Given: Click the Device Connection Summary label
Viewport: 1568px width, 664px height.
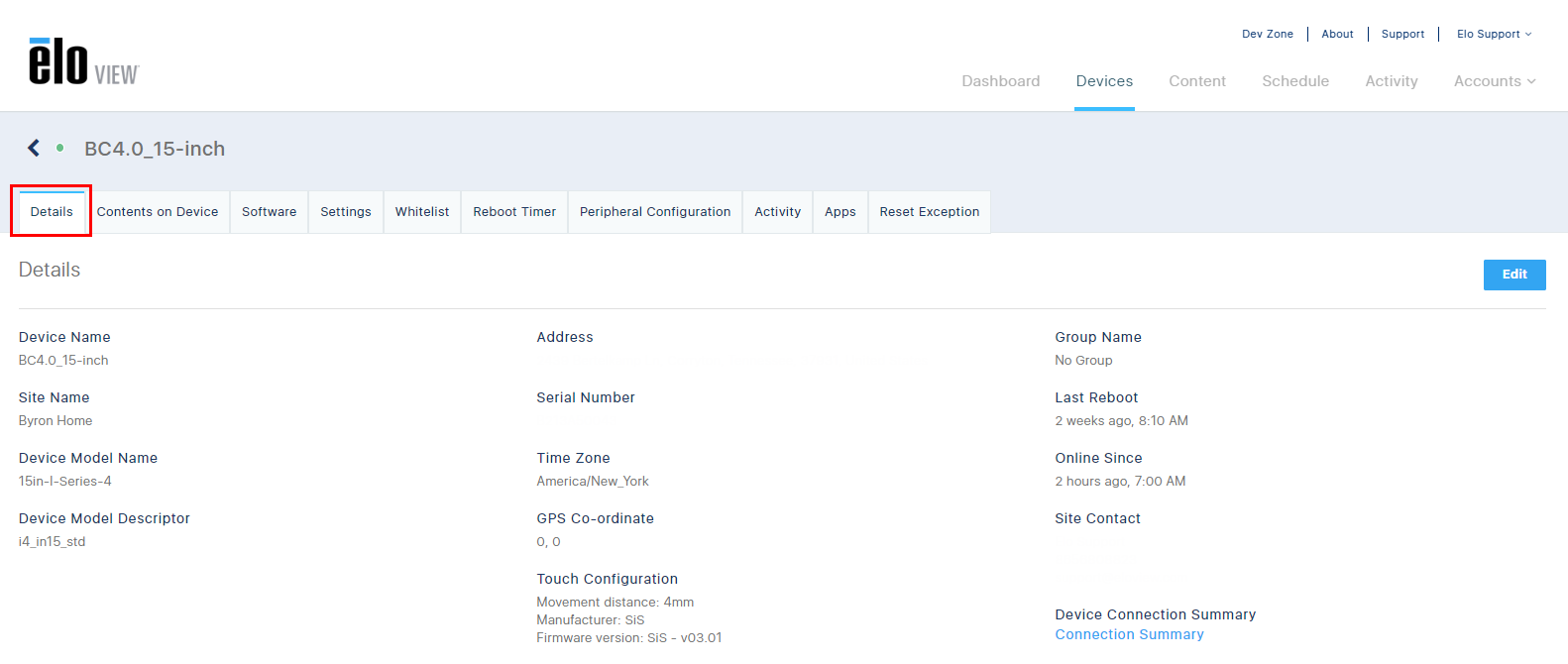Looking at the screenshot, I should tap(1156, 614).
